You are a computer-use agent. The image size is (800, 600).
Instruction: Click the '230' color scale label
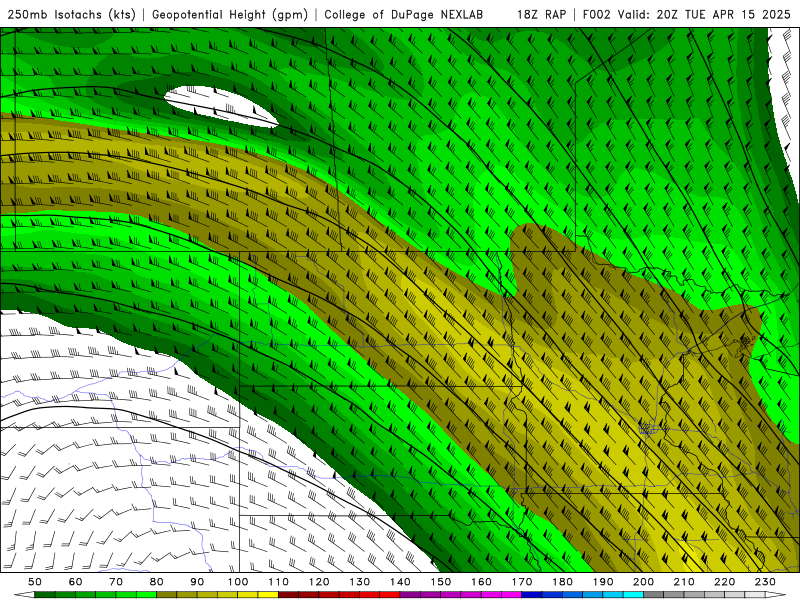[x=765, y=582]
